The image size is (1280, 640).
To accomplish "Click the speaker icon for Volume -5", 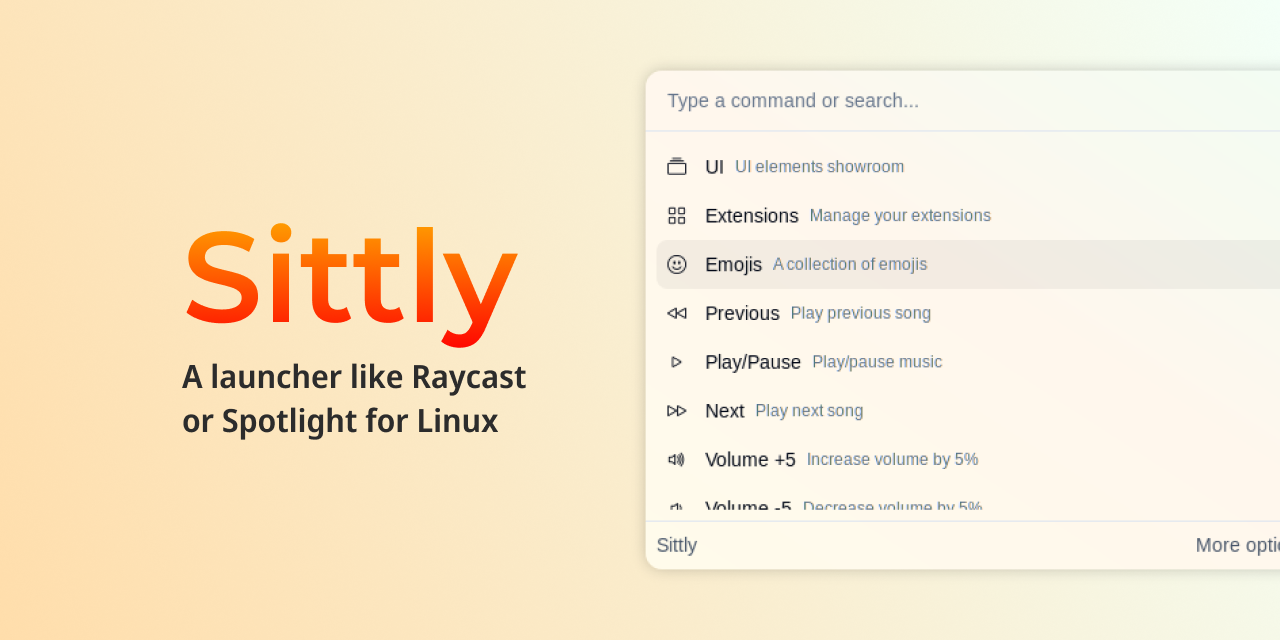I will (677, 508).
